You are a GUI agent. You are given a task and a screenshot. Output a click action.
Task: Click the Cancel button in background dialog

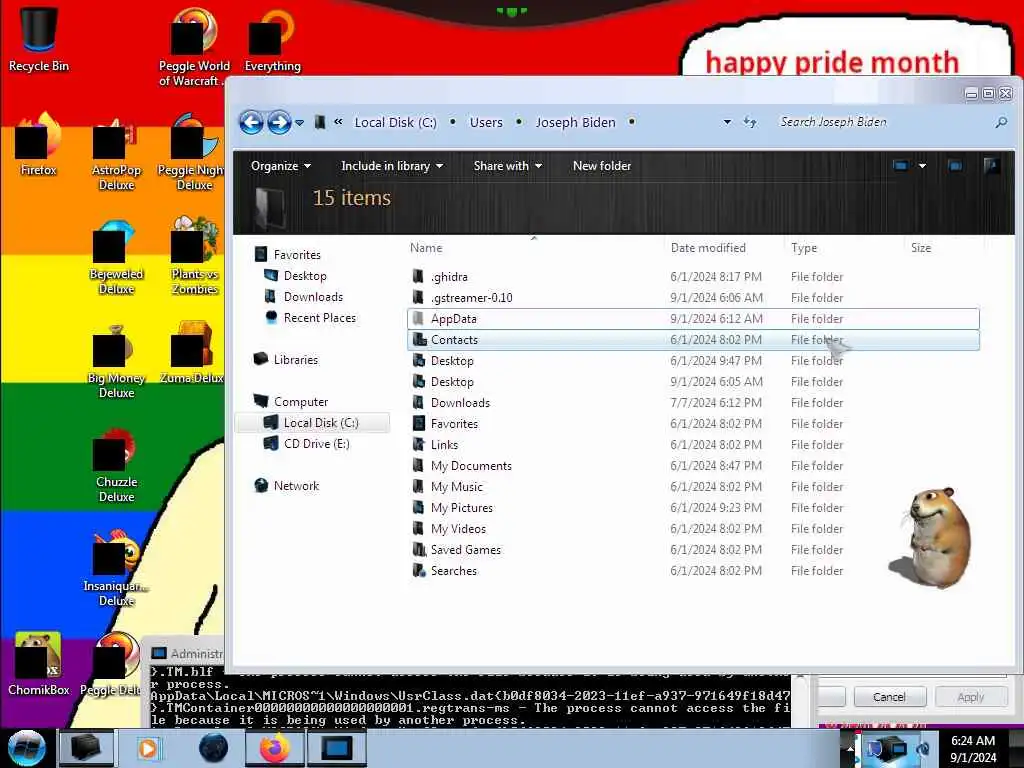point(889,697)
